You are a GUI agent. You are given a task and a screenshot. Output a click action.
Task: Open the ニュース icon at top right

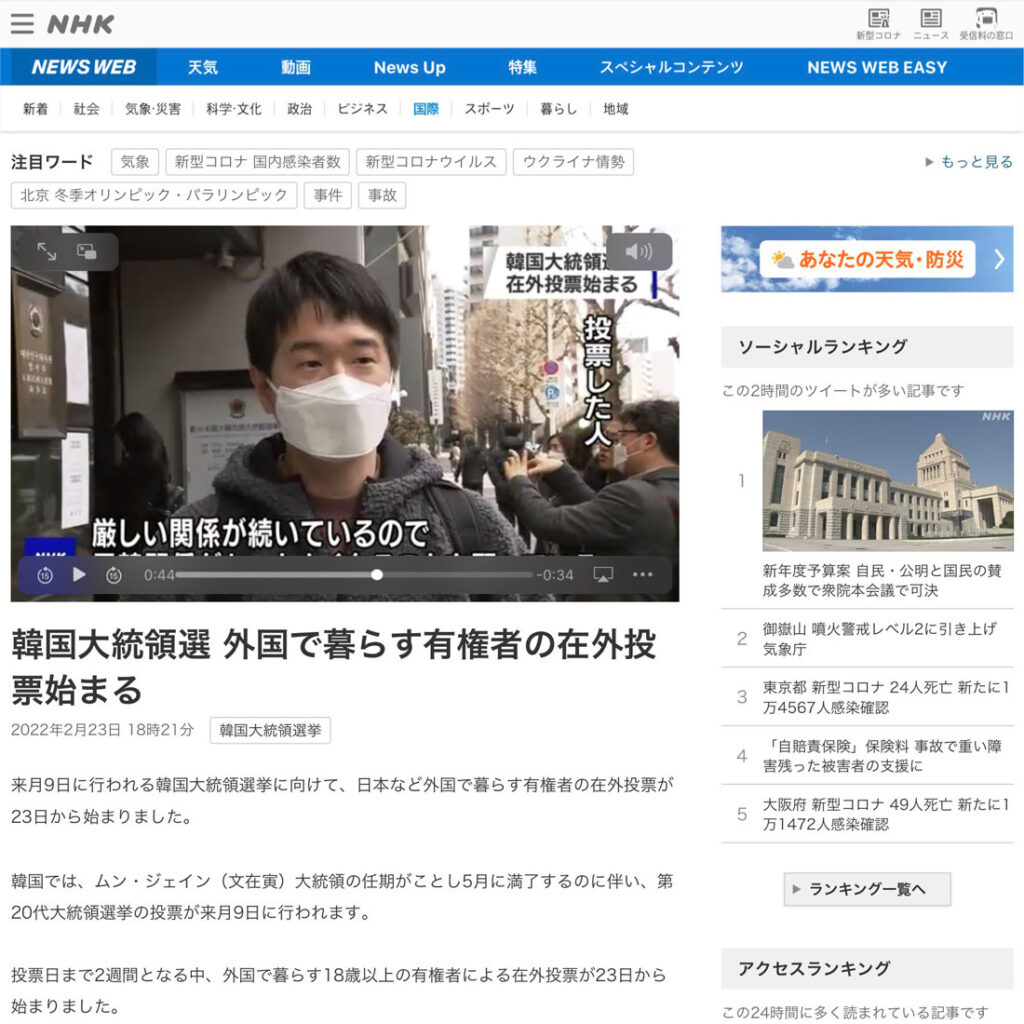point(931,20)
